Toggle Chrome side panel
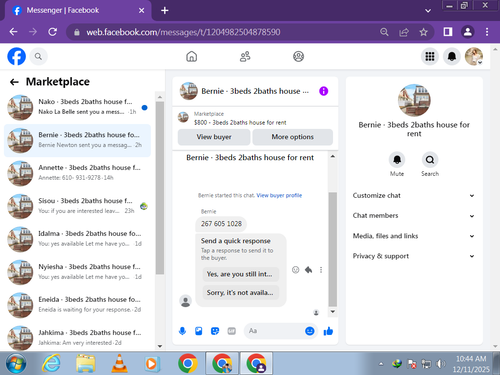500x375 pixels. click(x=448, y=32)
